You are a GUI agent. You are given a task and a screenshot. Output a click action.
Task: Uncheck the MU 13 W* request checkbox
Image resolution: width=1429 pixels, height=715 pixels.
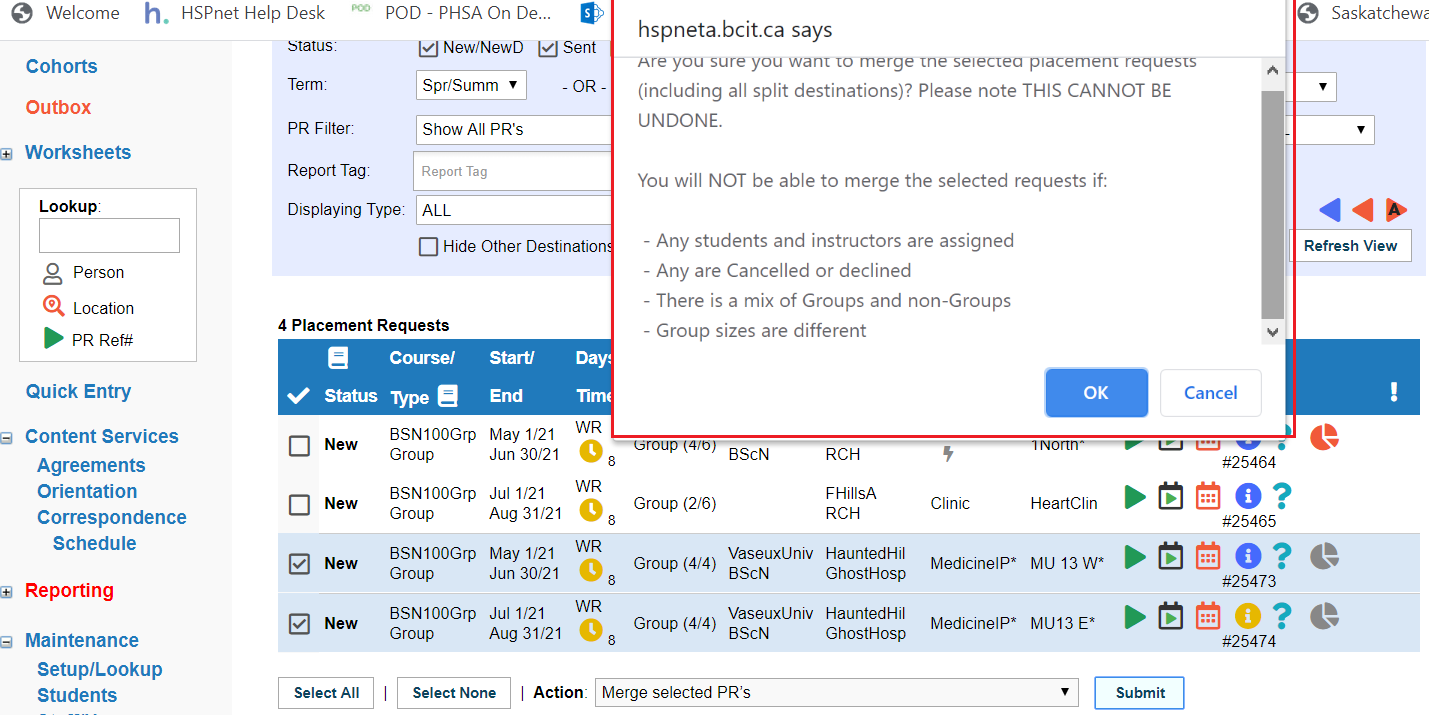click(299, 564)
